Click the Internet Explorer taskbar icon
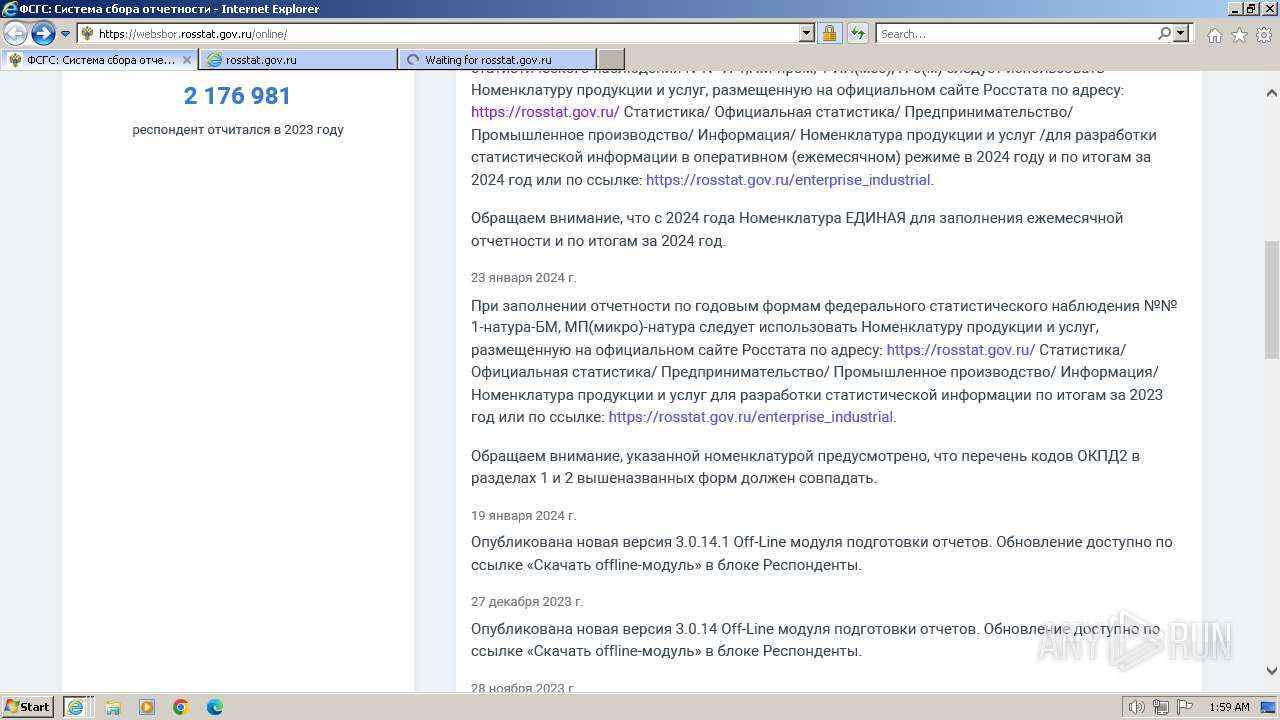The width and height of the screenshot is (1280, 720). pyautogui.click(x=76, y=707)
